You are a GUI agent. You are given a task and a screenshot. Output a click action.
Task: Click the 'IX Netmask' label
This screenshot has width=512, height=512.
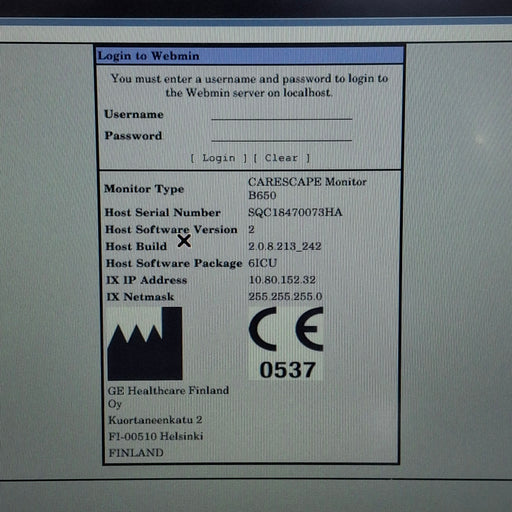140,297
